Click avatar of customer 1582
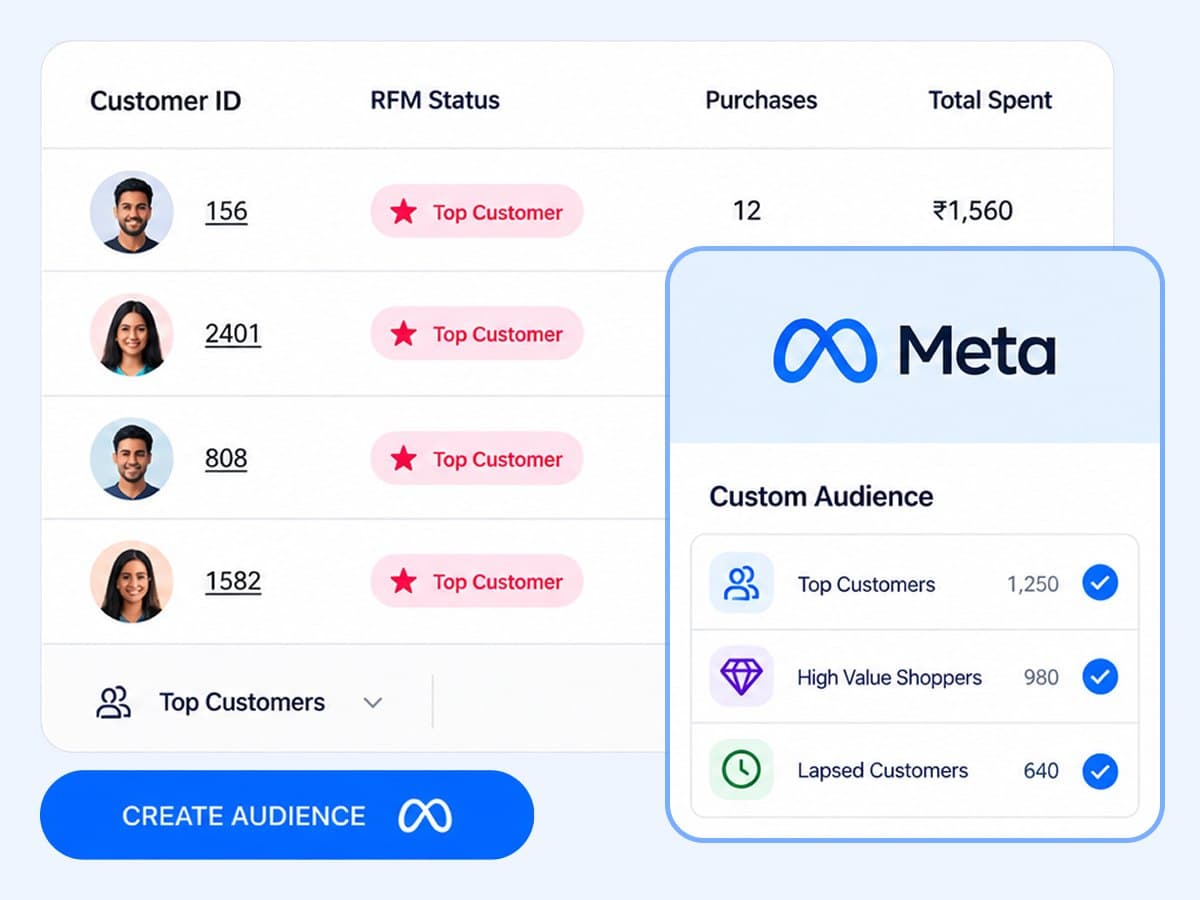Screen dimensions: 1200x900 point(131,582)
